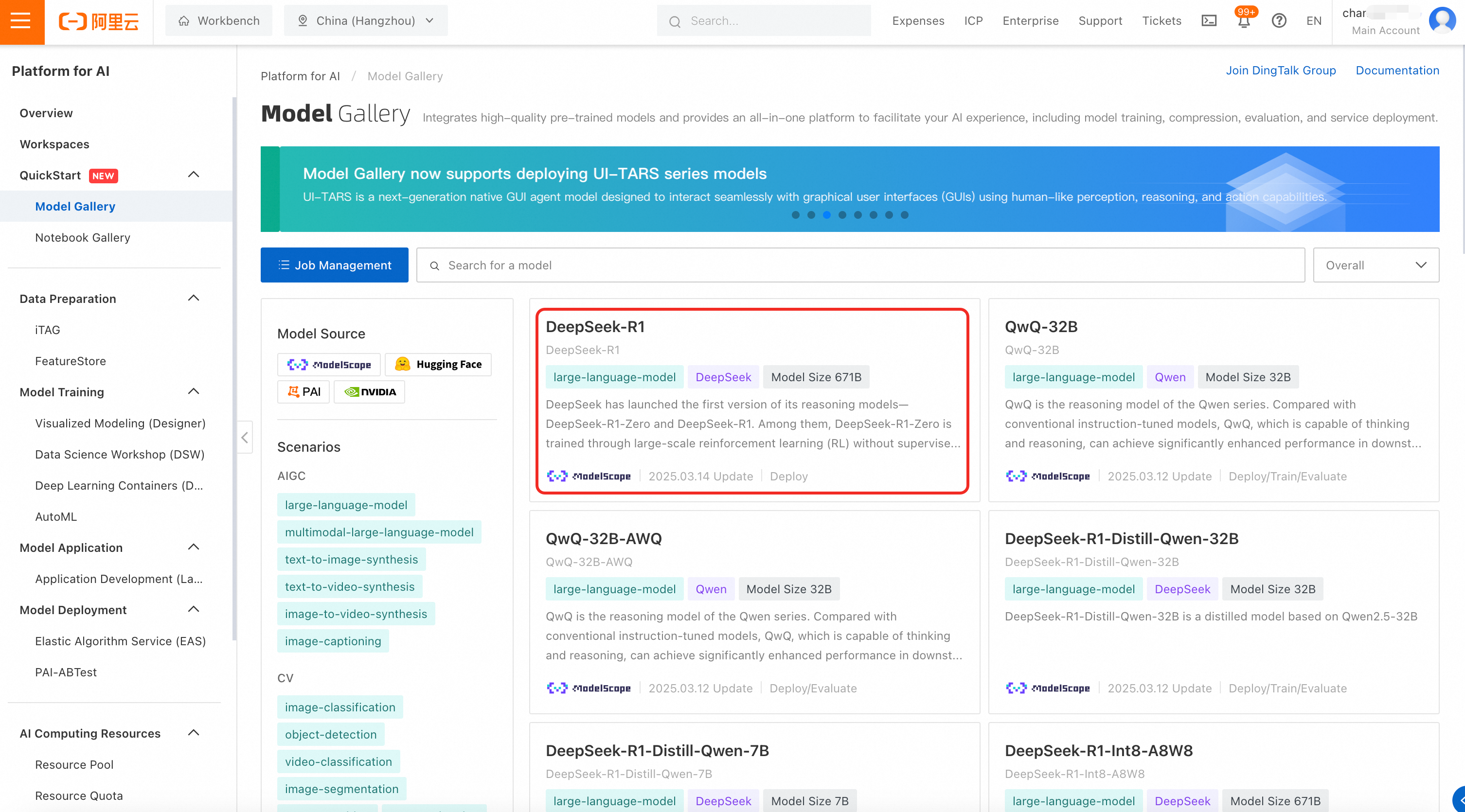Image resolution: width=1465 pixels, height=812 pixels.
Task: Click the Alibaba Cloud logo
Action: pyautogui.click(x=99, y=21)
